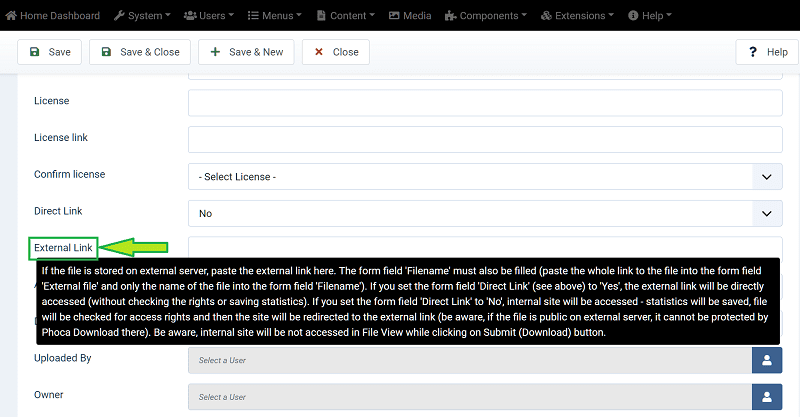Open the System menu
The width and height of the screenshot is (800, 417).
142,16
